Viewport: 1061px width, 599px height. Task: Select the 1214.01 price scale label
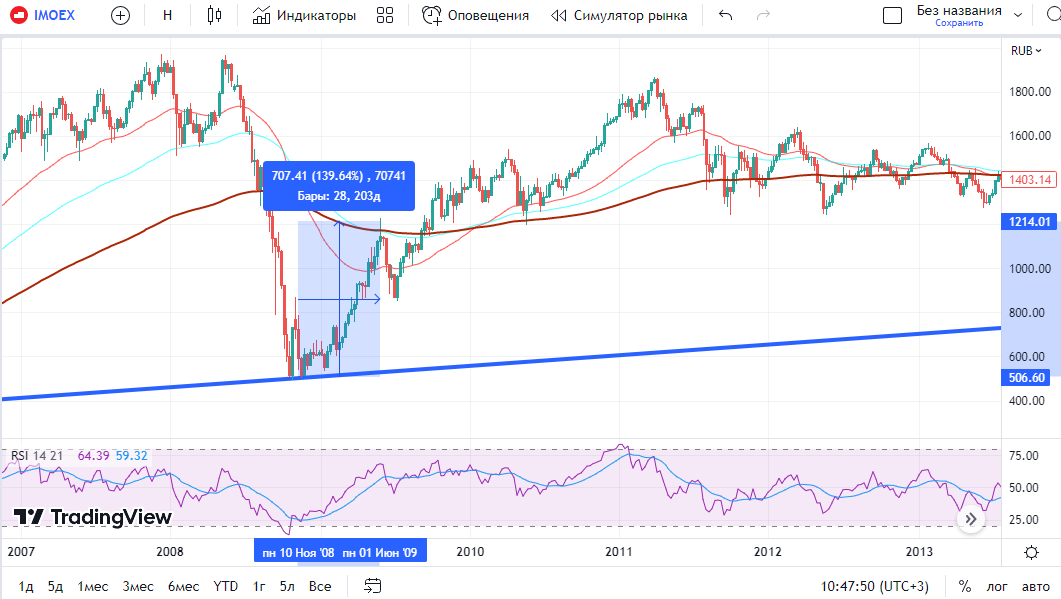pyautogui.click(x=1029, y=222)
